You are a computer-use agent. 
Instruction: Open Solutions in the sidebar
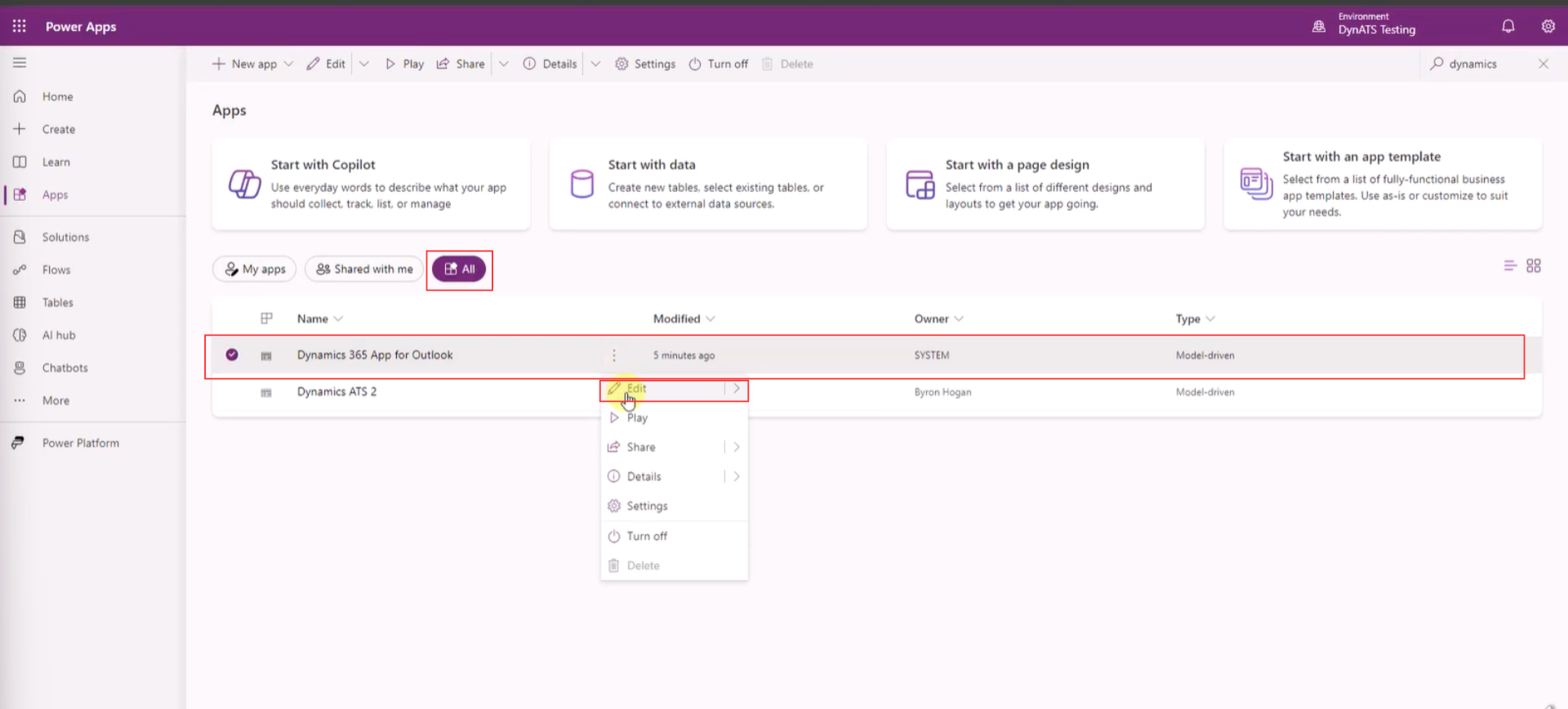point(65,237)
